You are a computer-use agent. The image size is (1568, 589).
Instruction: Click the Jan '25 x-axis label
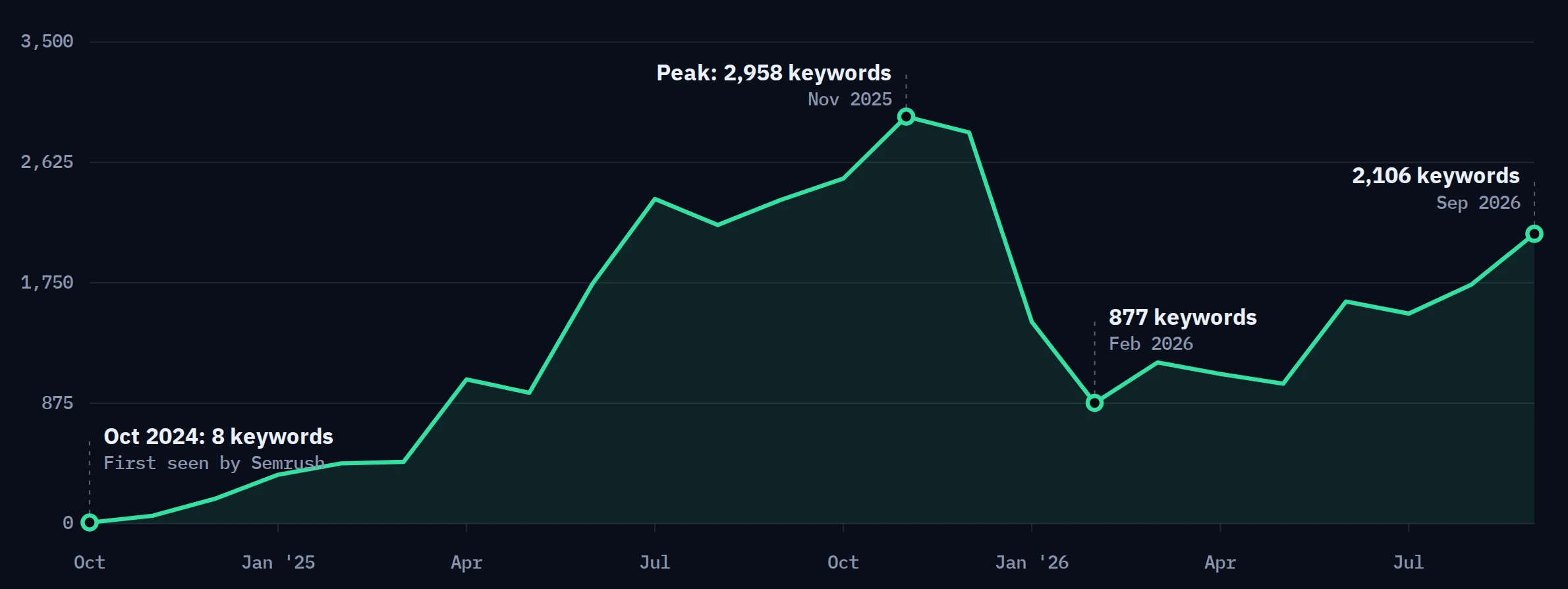click(278, 563)
